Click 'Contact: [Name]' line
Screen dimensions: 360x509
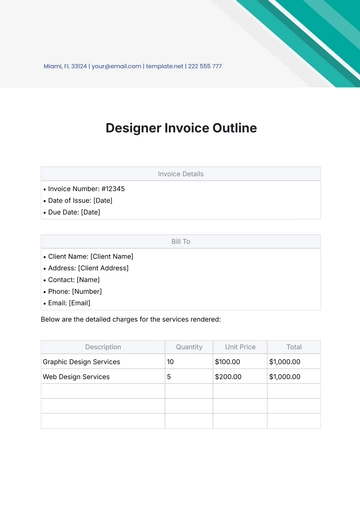tap(72, 280)
